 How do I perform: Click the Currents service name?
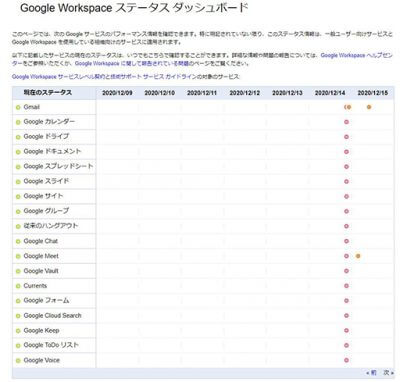coord(35,286)
